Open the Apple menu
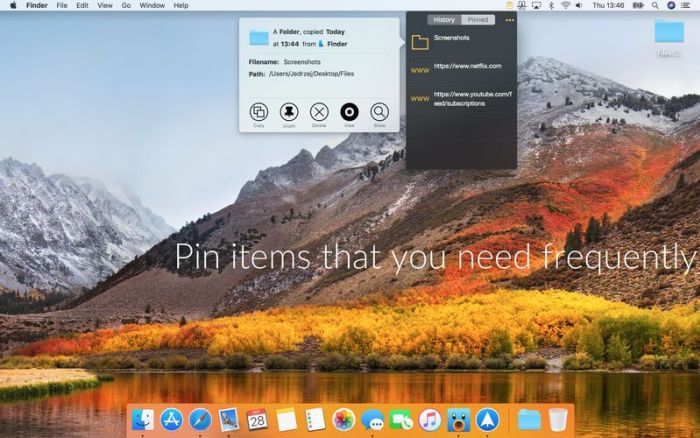The height and width of the screenshot is (438, 700). (x=13, y=5)
